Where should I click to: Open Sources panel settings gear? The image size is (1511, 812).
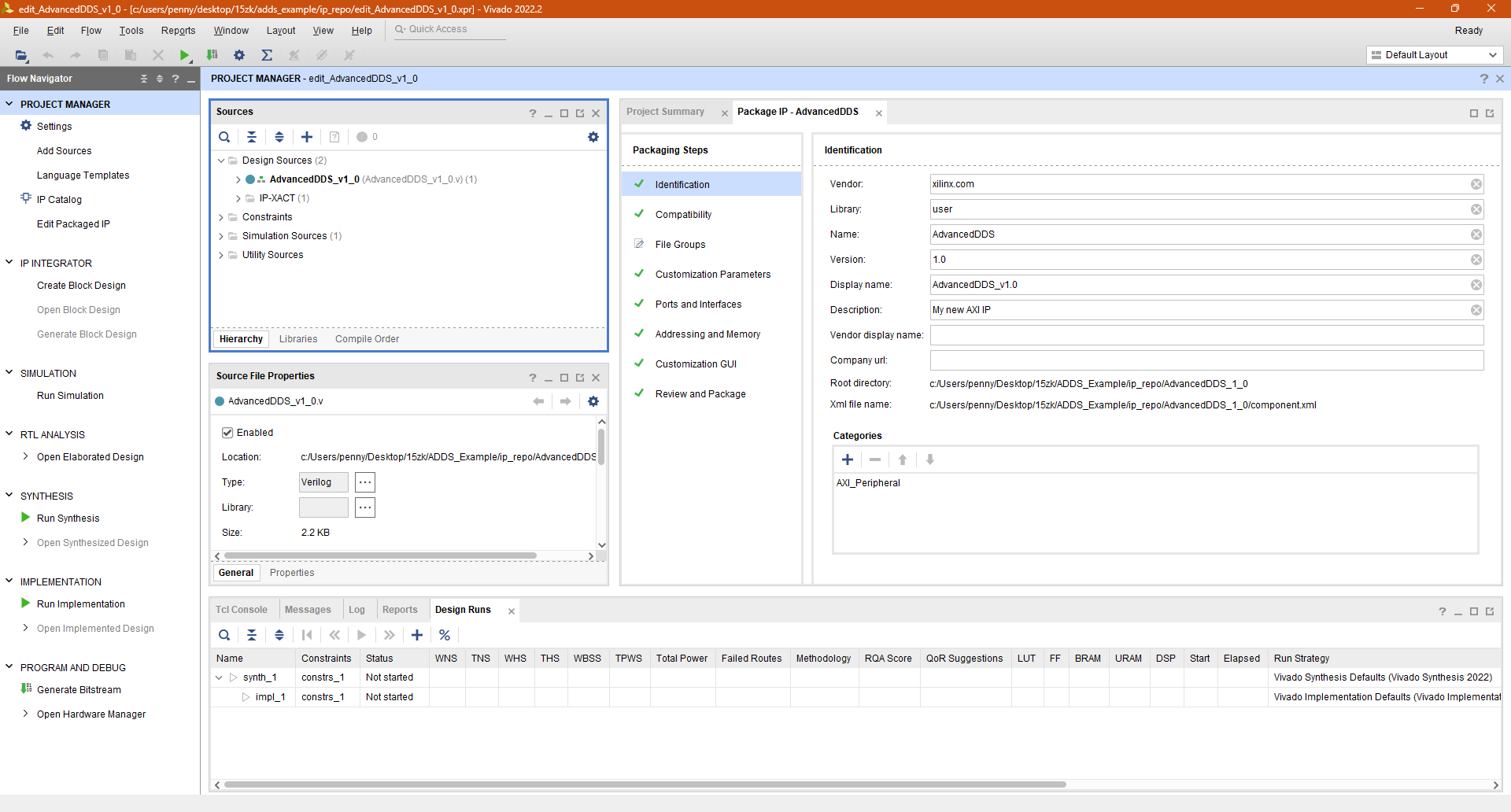coord(593,137)
